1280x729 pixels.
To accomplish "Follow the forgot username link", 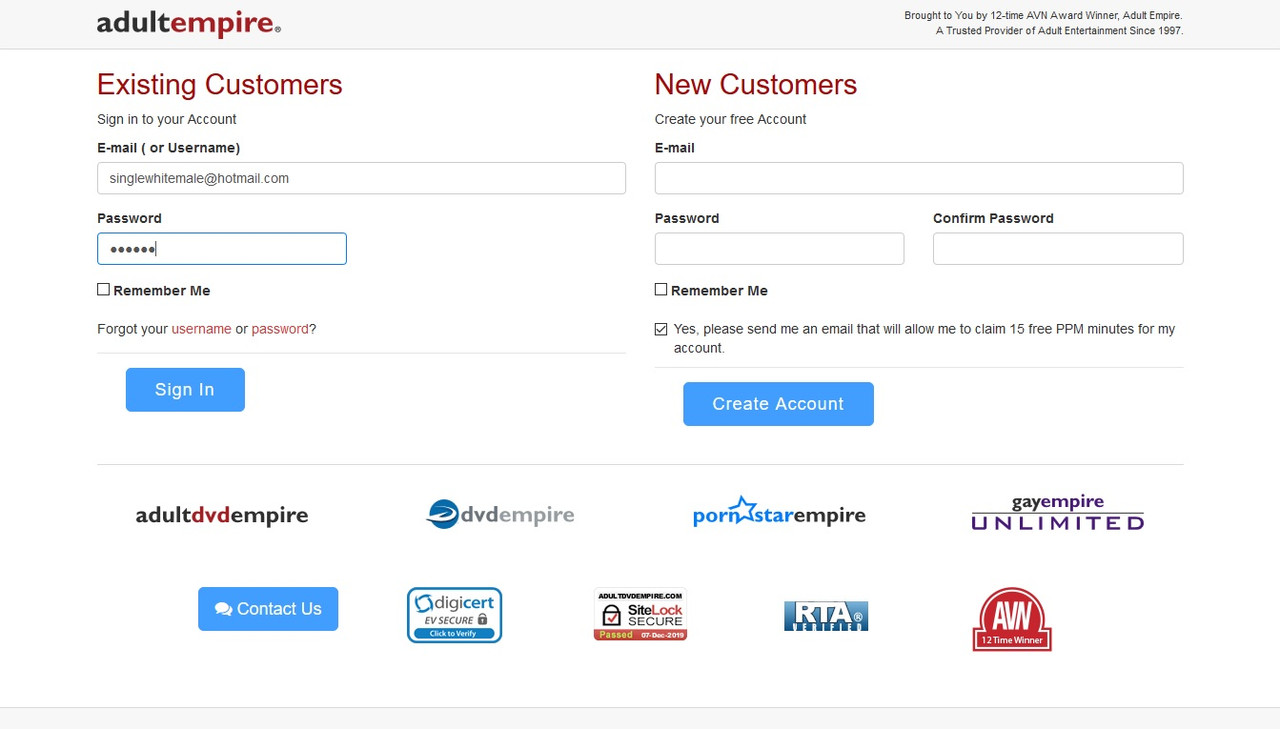I will (201, 329).
